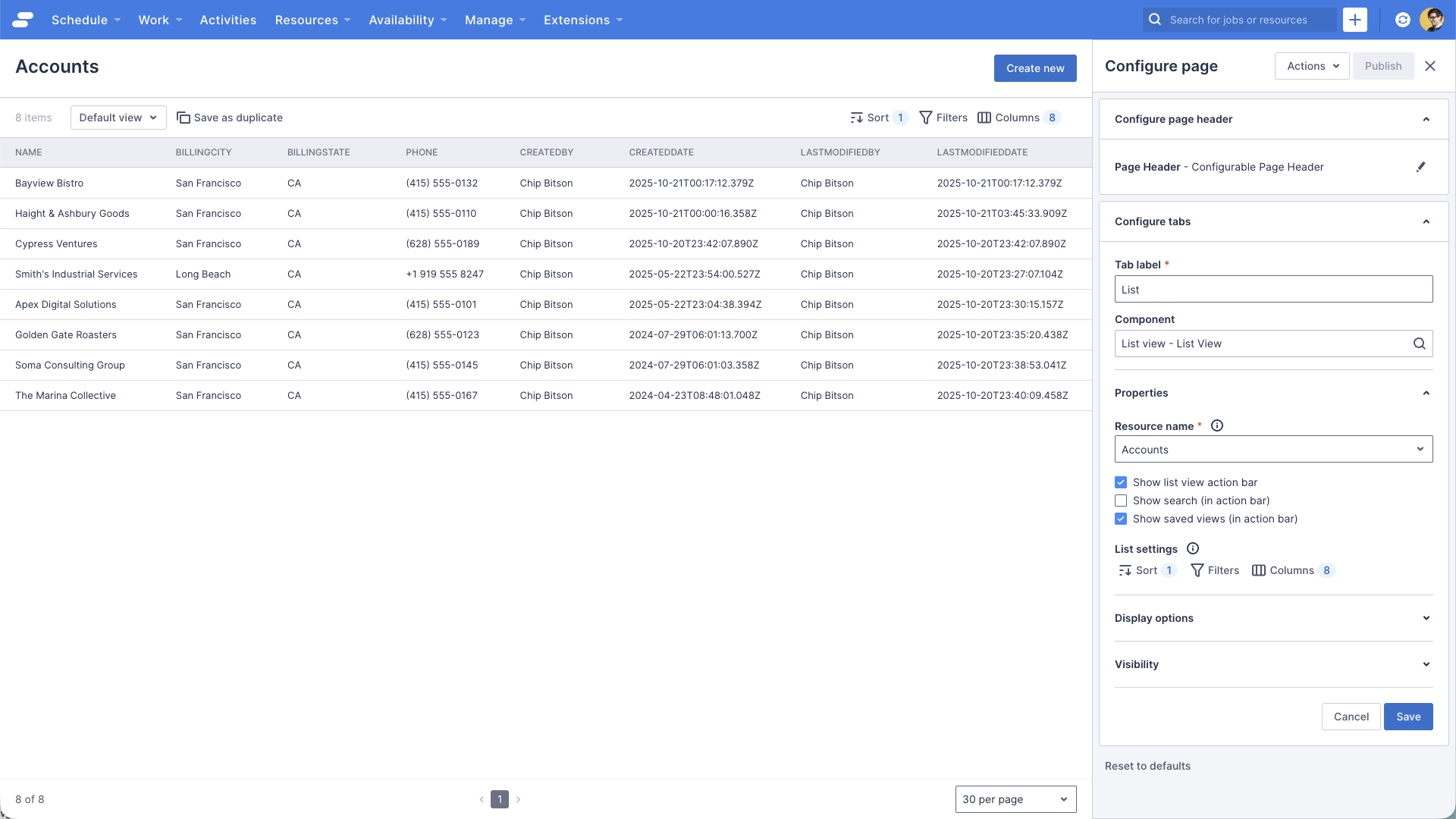Viewport: 1456px width, 819px height.
Task: Click inside the Tab label input field
Action: pos(1273,289)
